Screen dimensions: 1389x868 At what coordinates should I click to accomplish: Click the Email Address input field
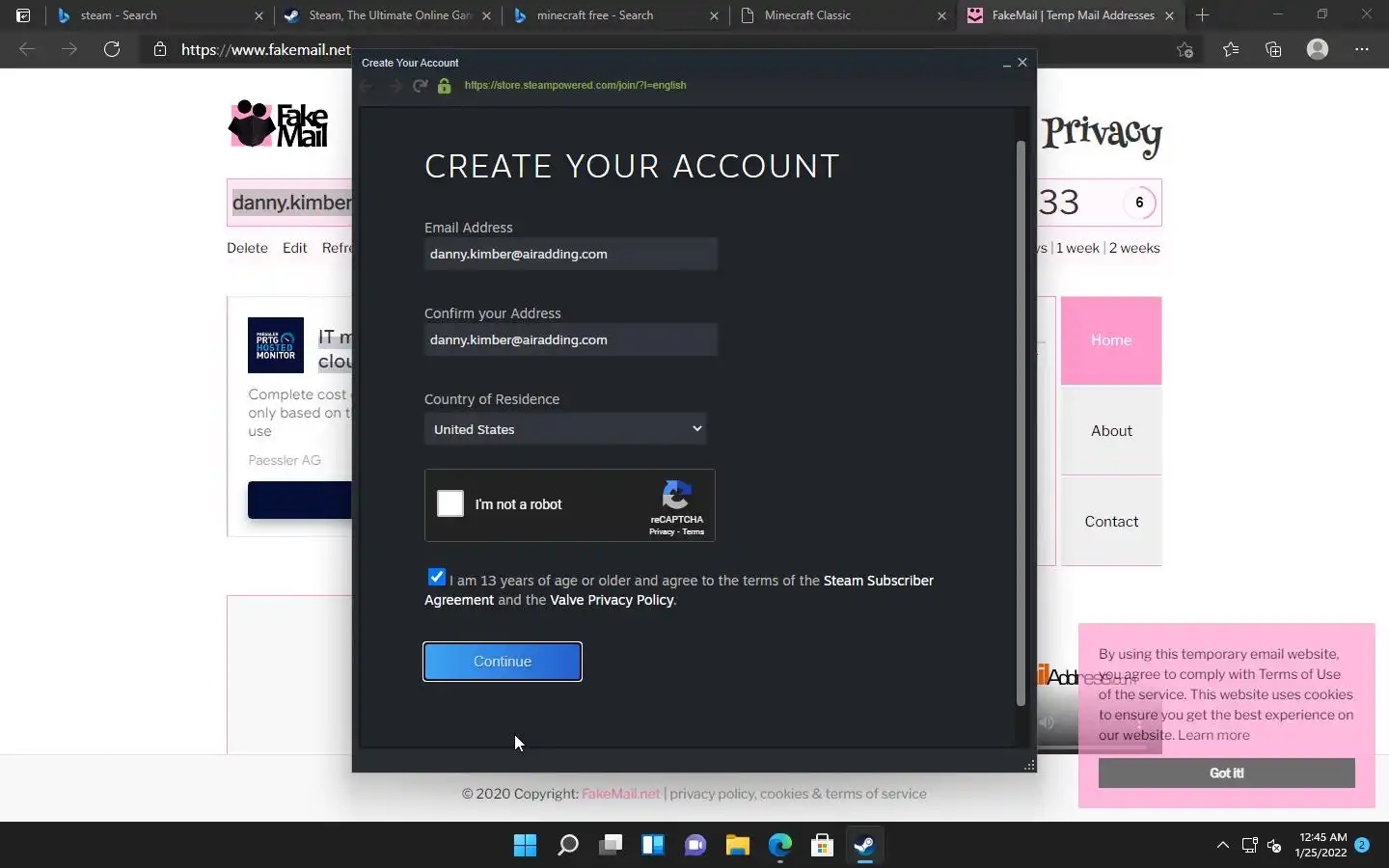571,254
